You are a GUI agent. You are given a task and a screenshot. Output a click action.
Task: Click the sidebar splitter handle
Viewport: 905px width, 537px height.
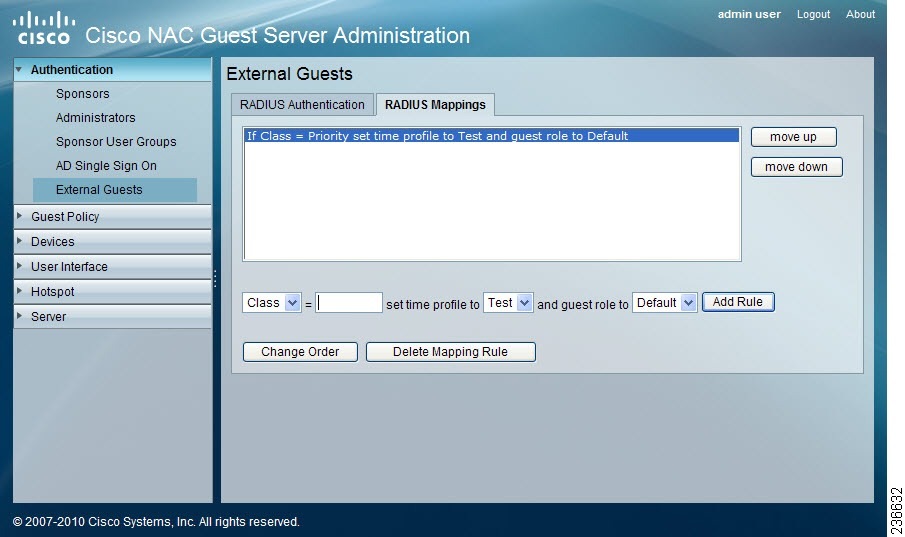(215, 279)
